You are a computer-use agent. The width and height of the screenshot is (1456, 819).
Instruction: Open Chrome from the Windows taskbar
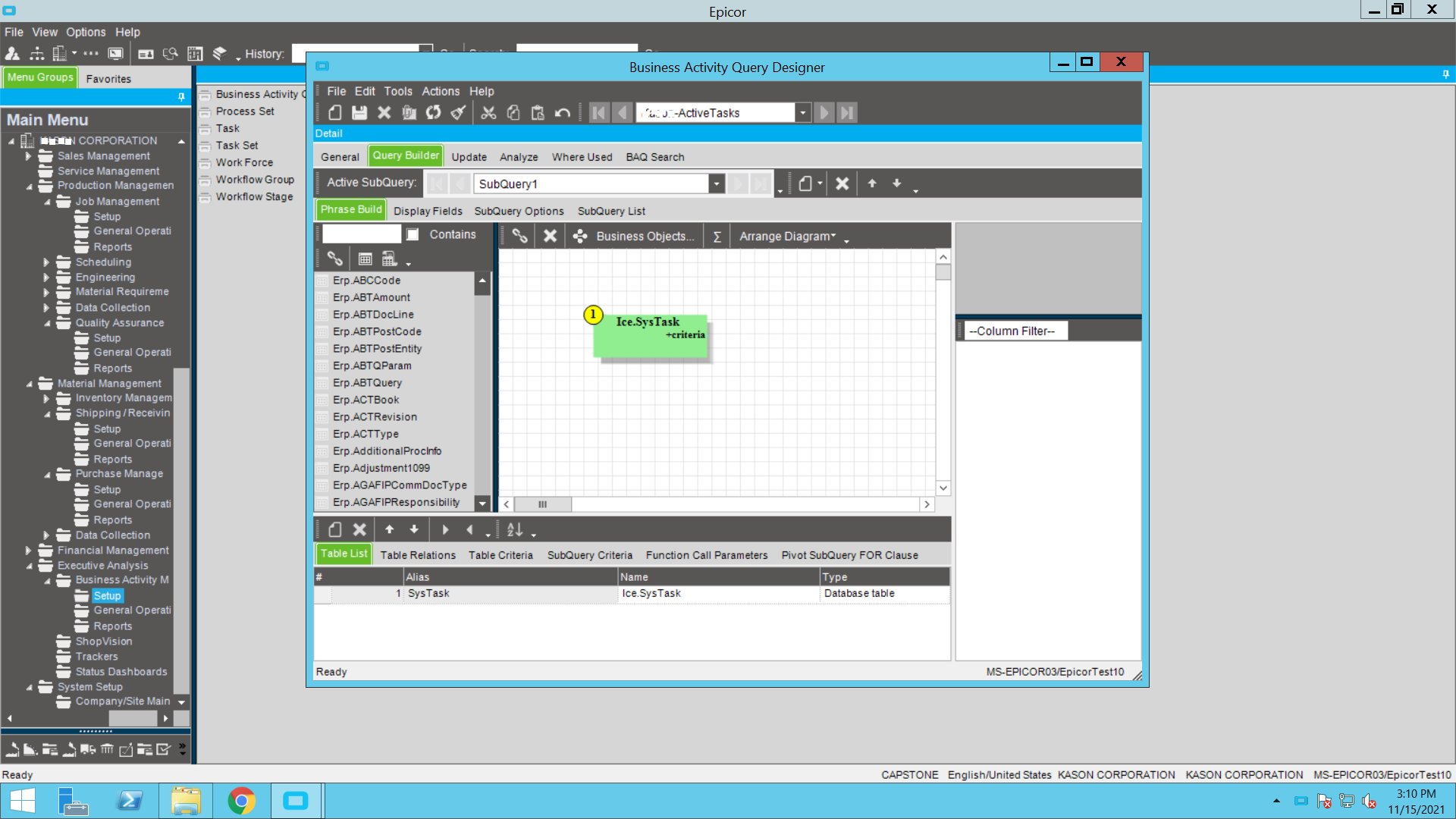(x=241, y=801)
